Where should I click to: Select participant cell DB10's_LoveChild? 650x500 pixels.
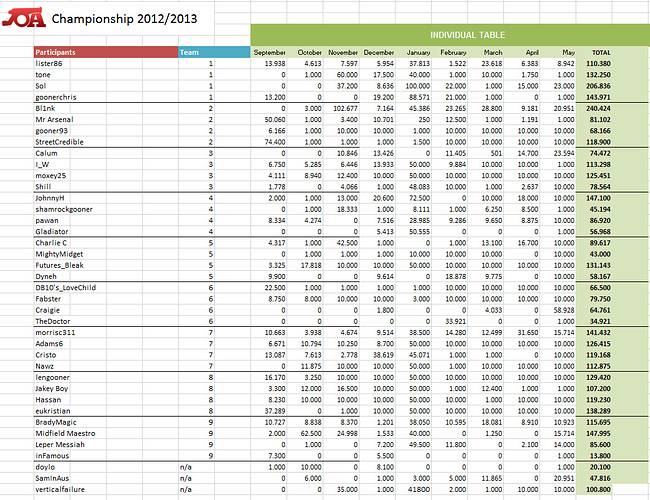pyautogui.click(x=65, y=287)
